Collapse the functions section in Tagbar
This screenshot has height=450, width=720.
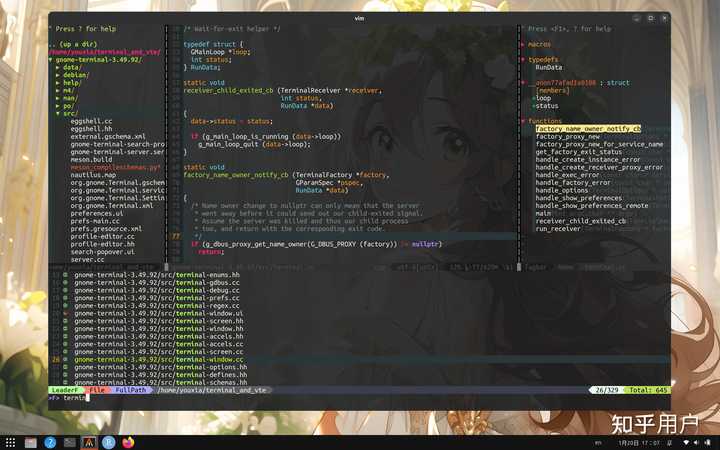[523, 121]
